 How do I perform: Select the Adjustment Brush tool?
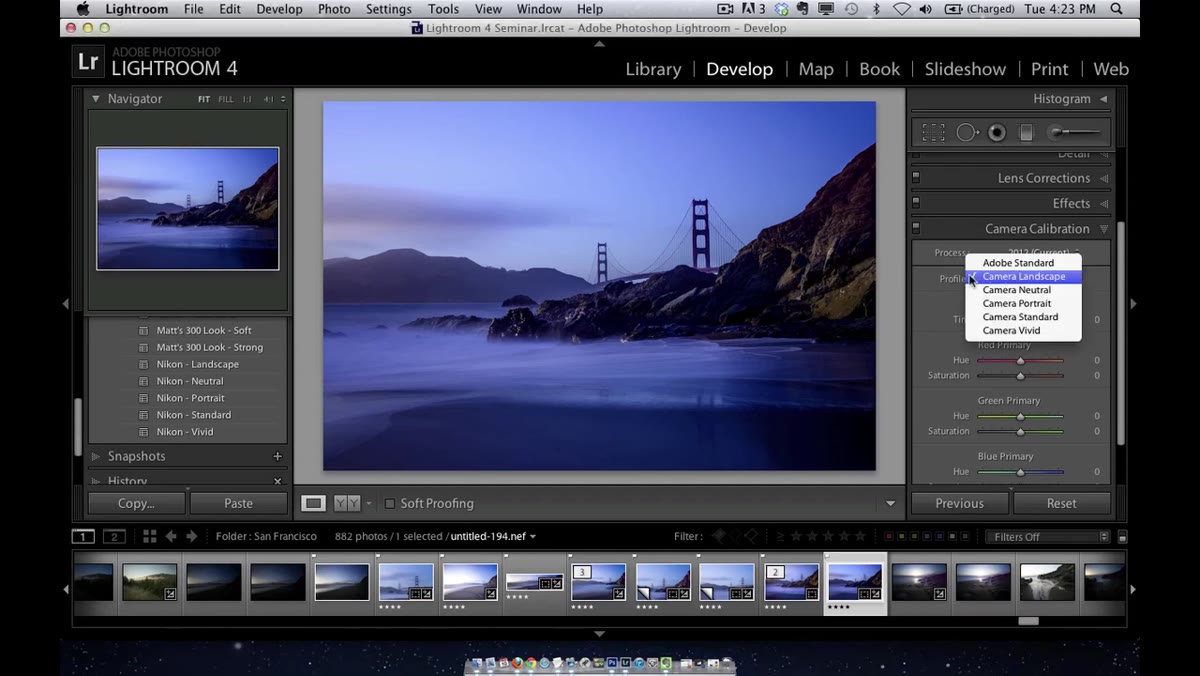(x=1076, y=132)
